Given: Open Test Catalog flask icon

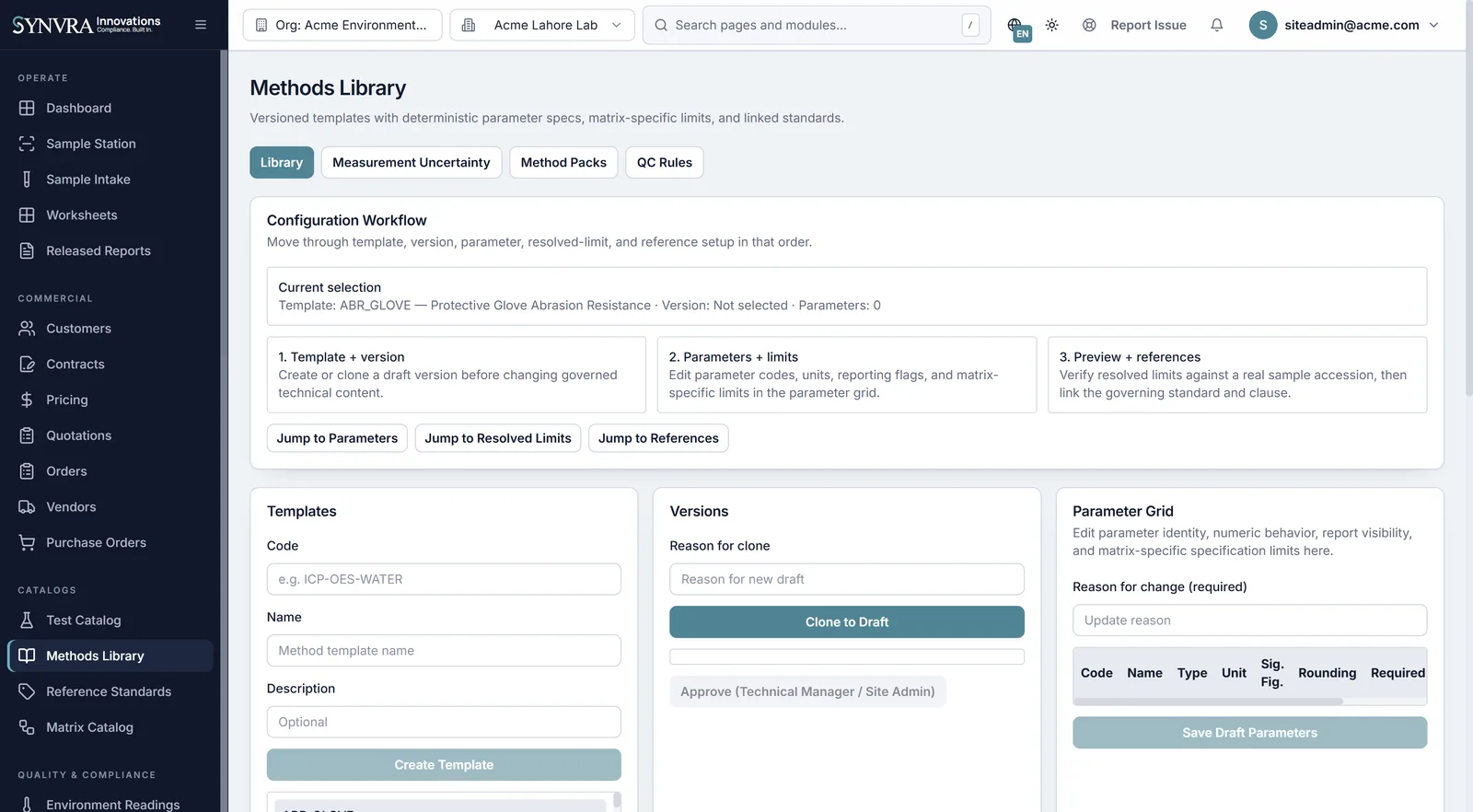Looking at the screenshot, I should pyautogui.click(x=27, y=621).
